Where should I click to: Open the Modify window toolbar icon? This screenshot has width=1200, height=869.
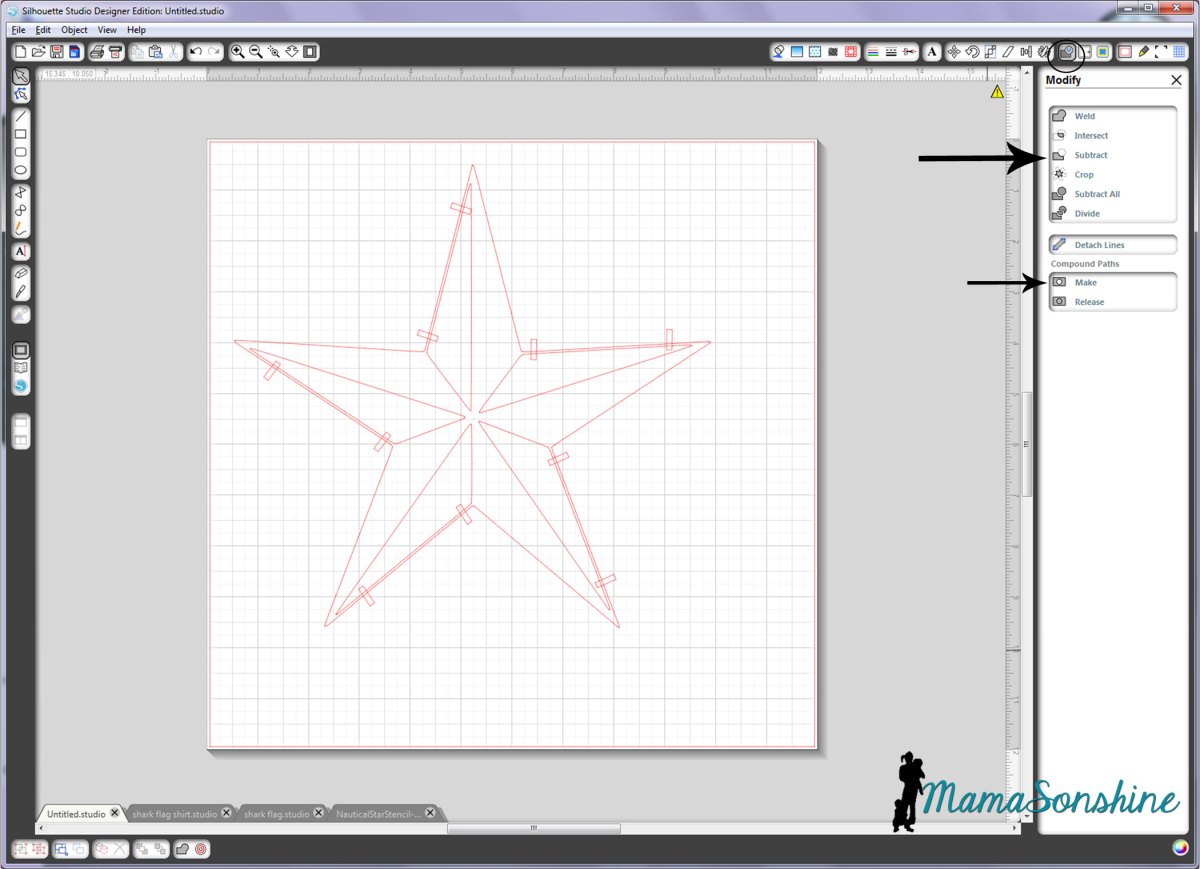pyautogui.click(x=1068, y=52)
